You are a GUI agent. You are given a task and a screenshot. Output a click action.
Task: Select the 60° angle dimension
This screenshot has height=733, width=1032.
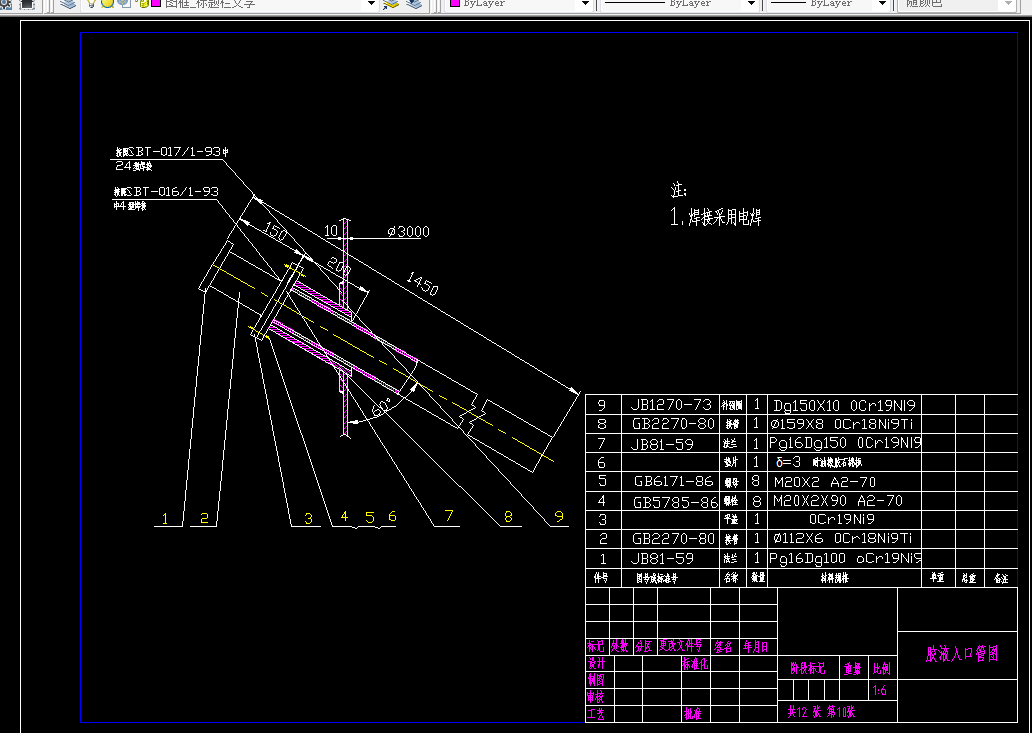click(x=381, y=408)
